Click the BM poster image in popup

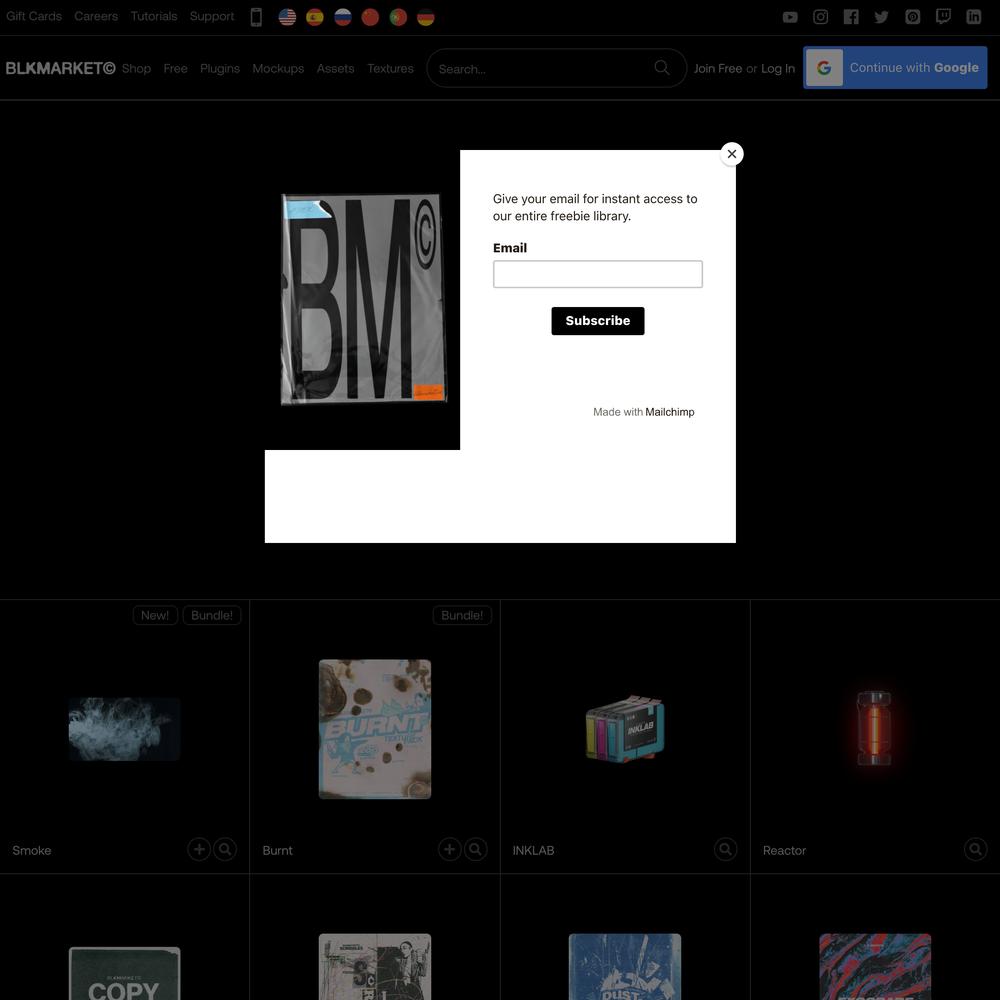(x=364, y=299)
